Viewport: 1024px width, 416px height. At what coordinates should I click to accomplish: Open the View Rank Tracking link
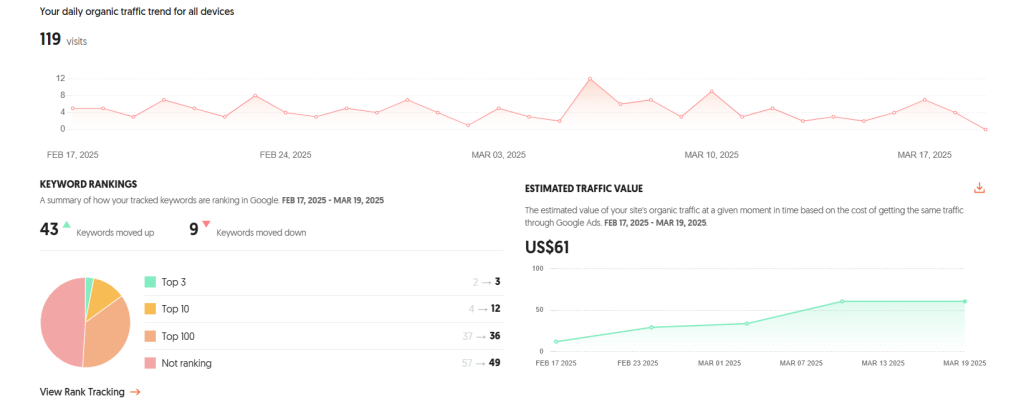tap(82, 392)
